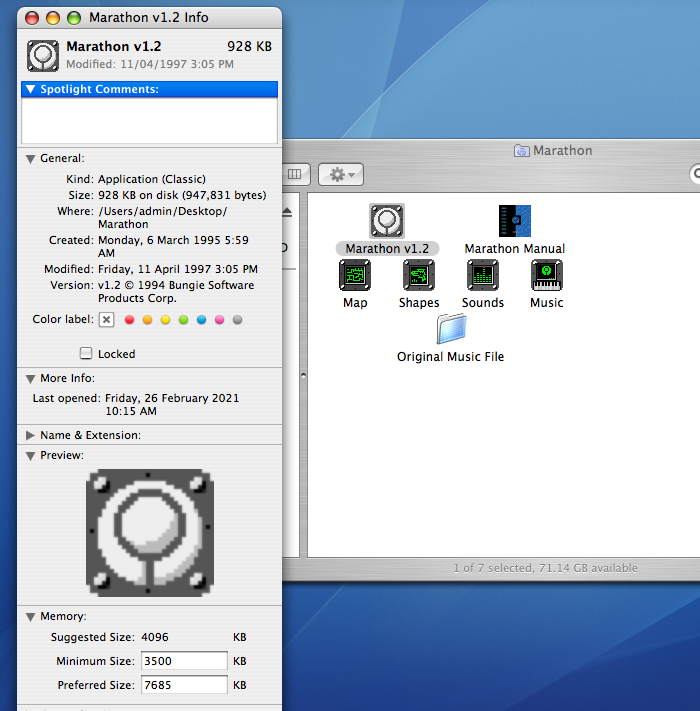Click the Marathon v1.2 file name label
The height and width of the screenshot is (711, 700).
click(x=387, y=248)
